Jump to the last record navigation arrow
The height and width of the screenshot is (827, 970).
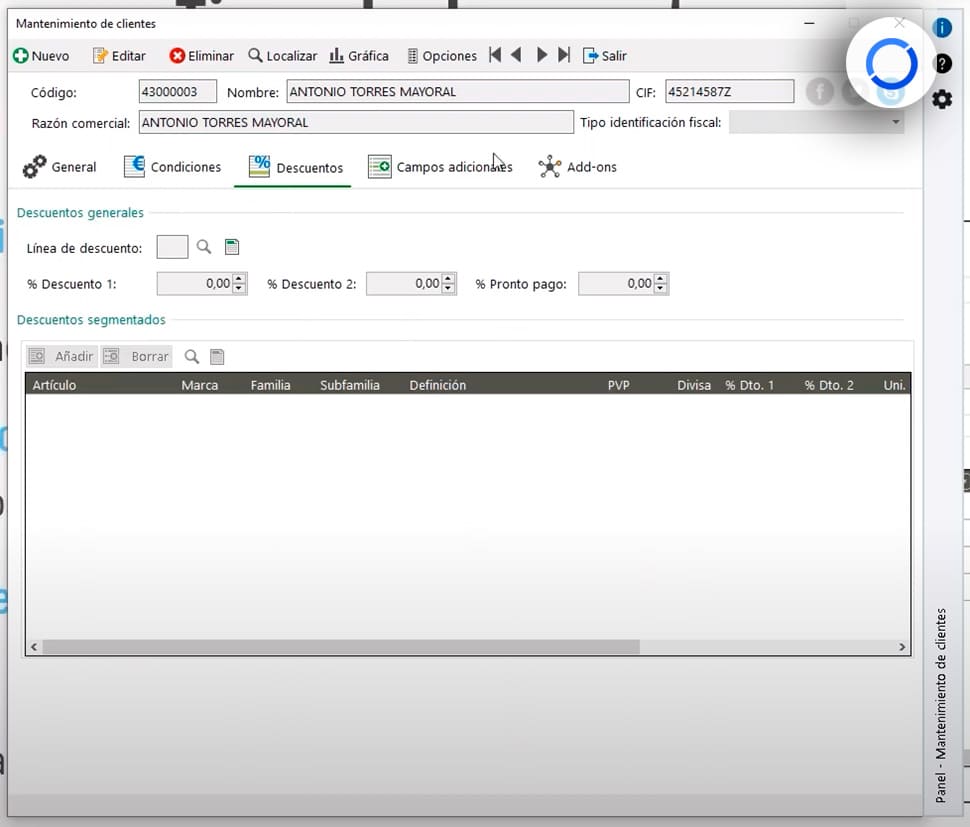(x=563, y=55)
